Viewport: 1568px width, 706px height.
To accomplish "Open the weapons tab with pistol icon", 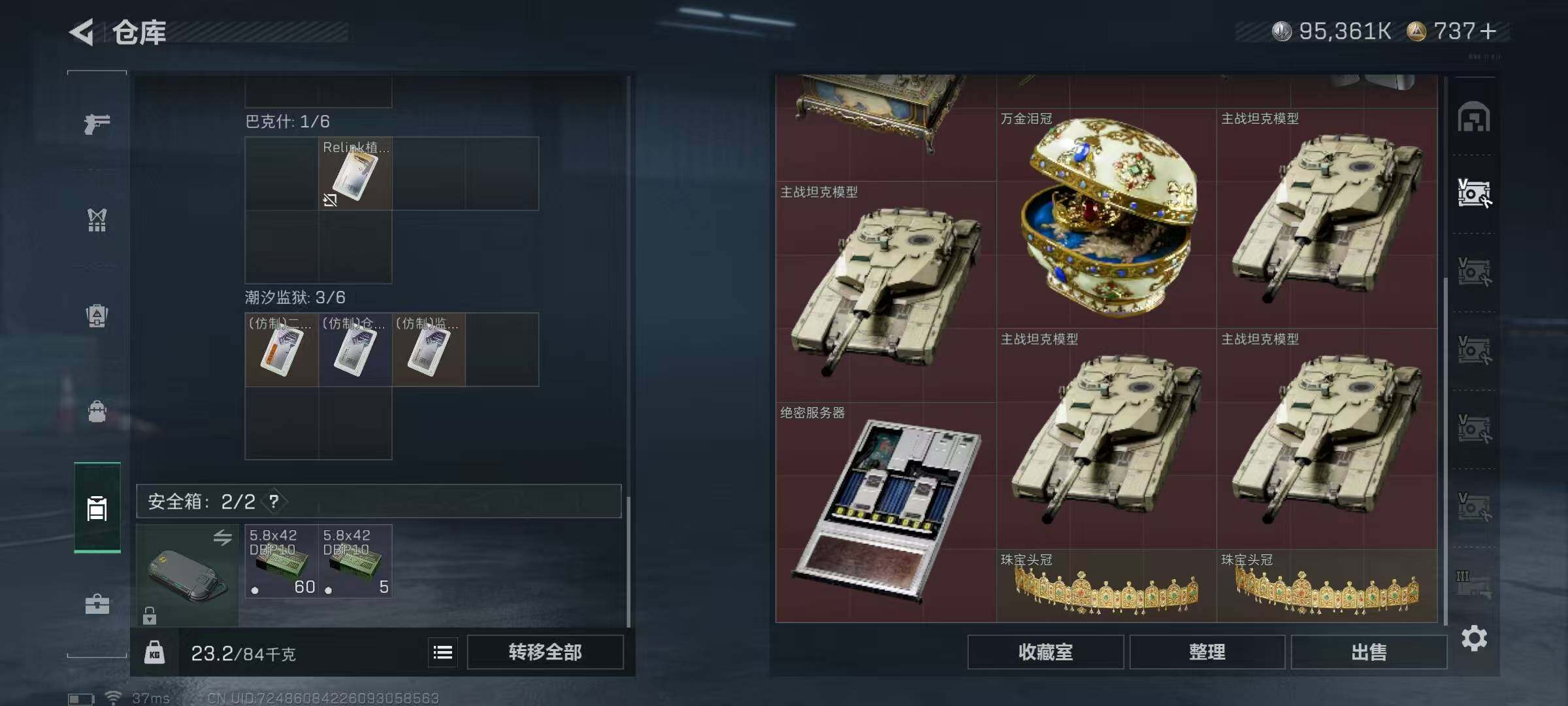I will click(97, 123).
